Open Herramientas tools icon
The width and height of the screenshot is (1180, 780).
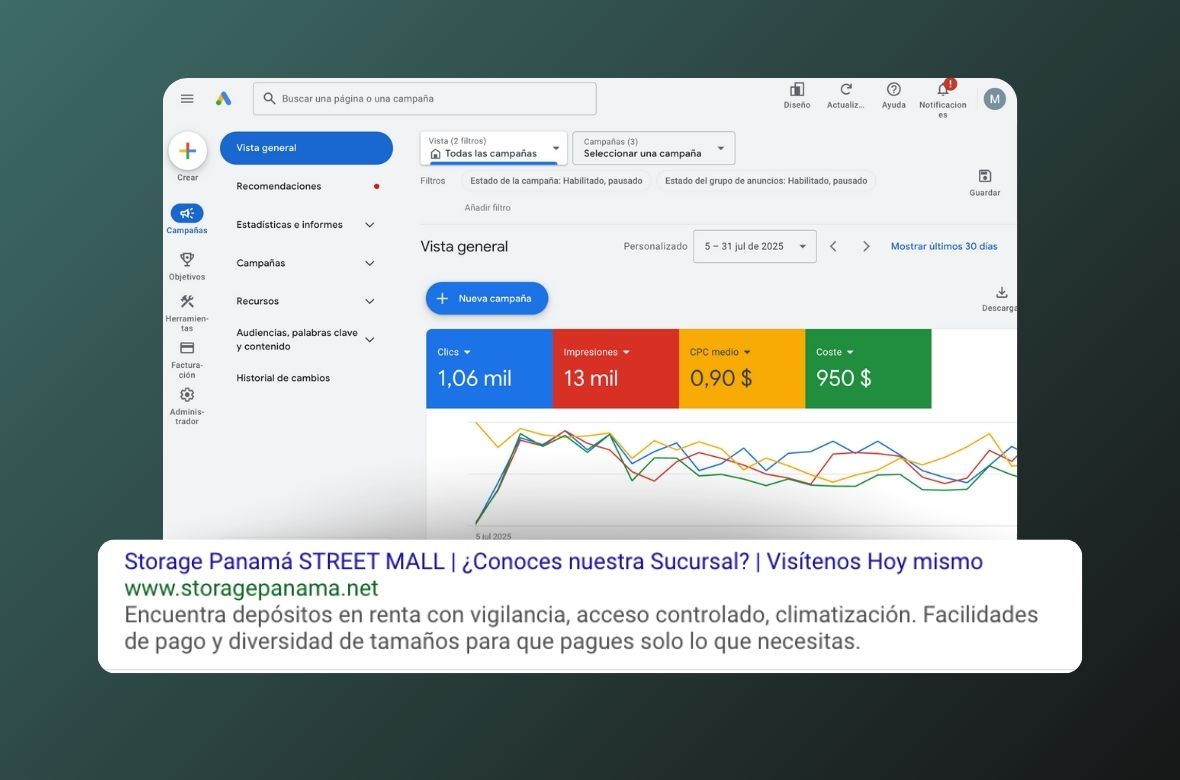click(187, 301)
